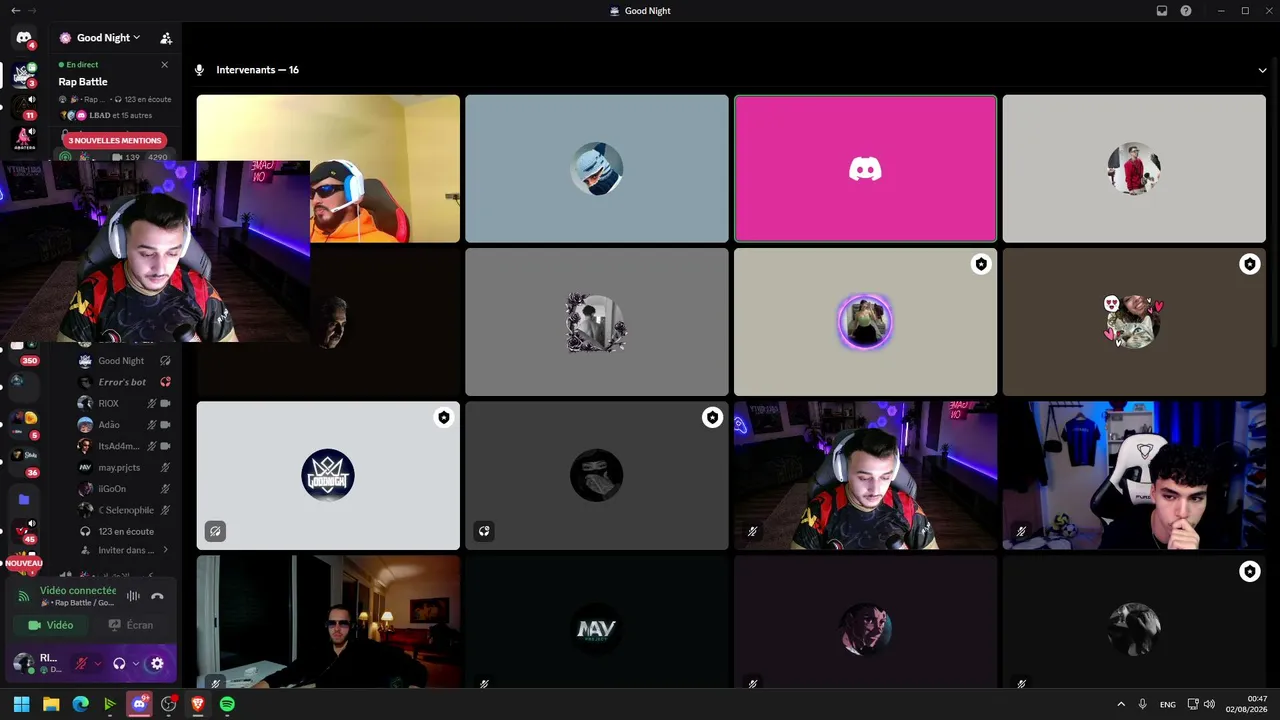Select may.prjcts in the speaker list
Viewport: 1280px width, 720px height.
pos(124,467)
